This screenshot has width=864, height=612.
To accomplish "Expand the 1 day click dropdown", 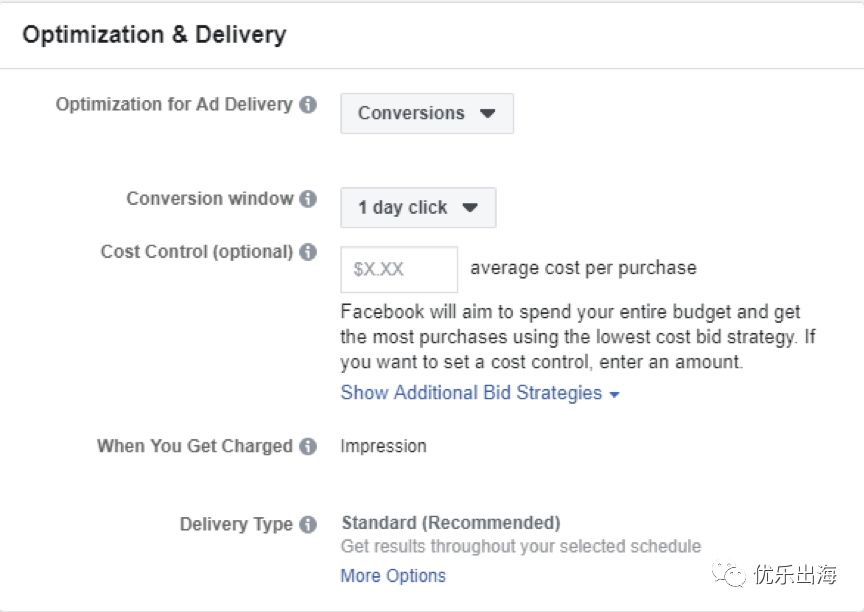I will [x=418, y=208].
